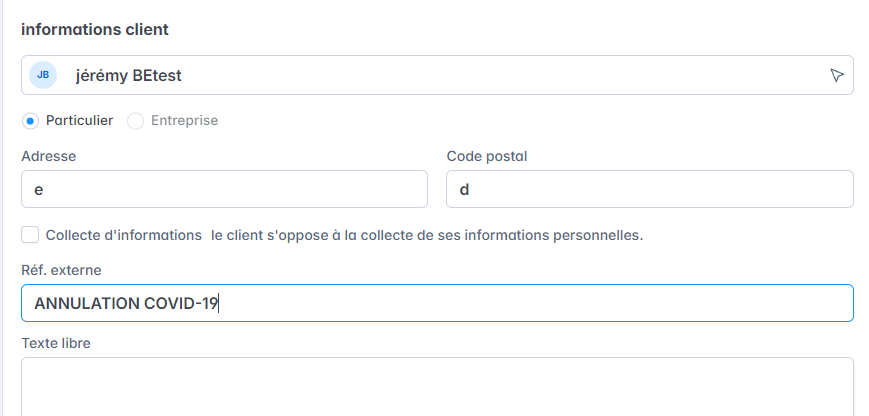Click the vertical bar on the left edge
The width and height of the screenshot is (869, 416).
pyautogui.click(x=2, y=208)
